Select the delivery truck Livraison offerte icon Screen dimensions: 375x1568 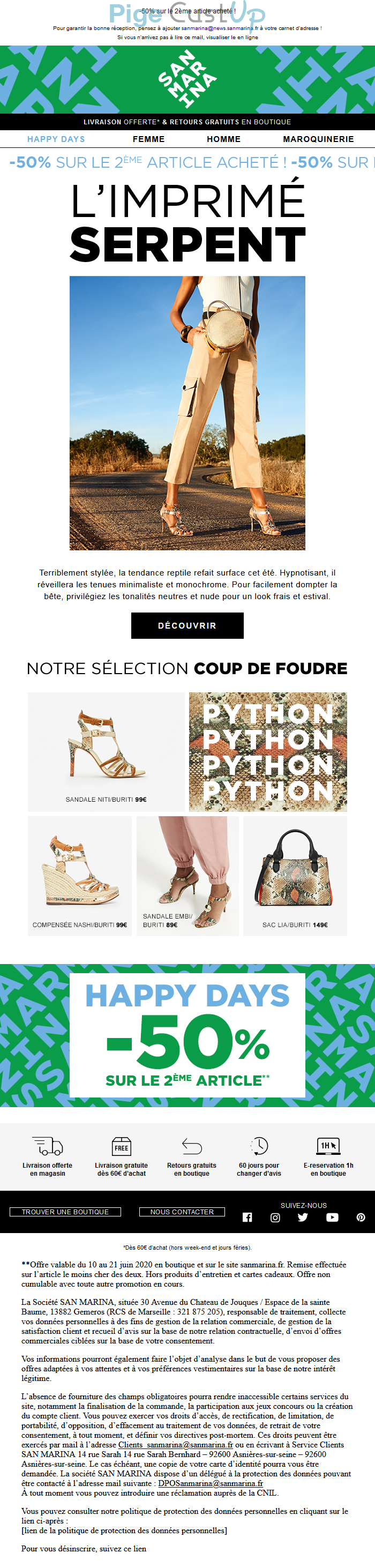click(48, 1146)
